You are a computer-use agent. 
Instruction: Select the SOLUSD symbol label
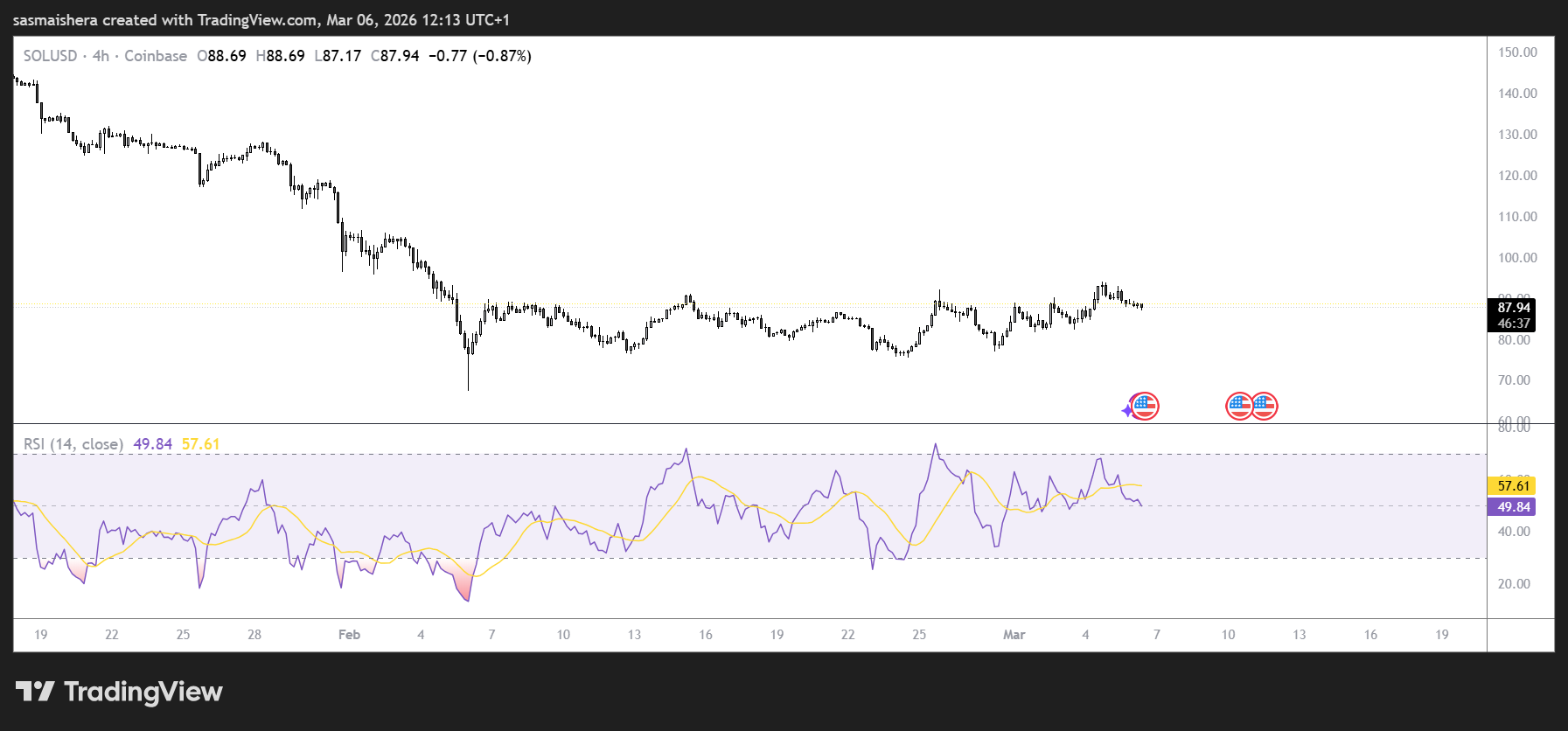(50, 56)
